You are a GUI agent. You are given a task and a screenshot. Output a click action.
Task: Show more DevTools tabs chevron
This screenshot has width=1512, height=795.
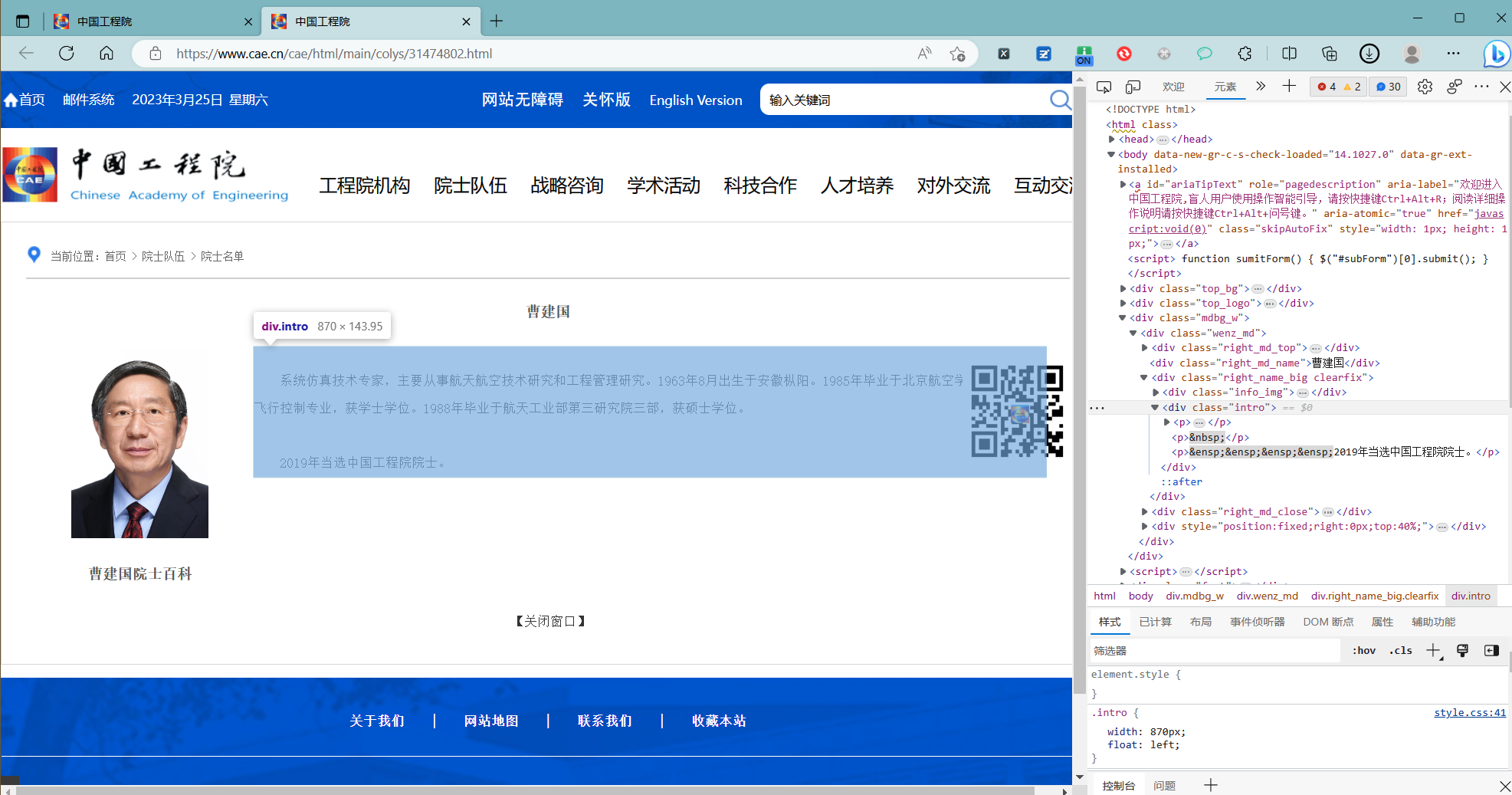coord(1261,86)
